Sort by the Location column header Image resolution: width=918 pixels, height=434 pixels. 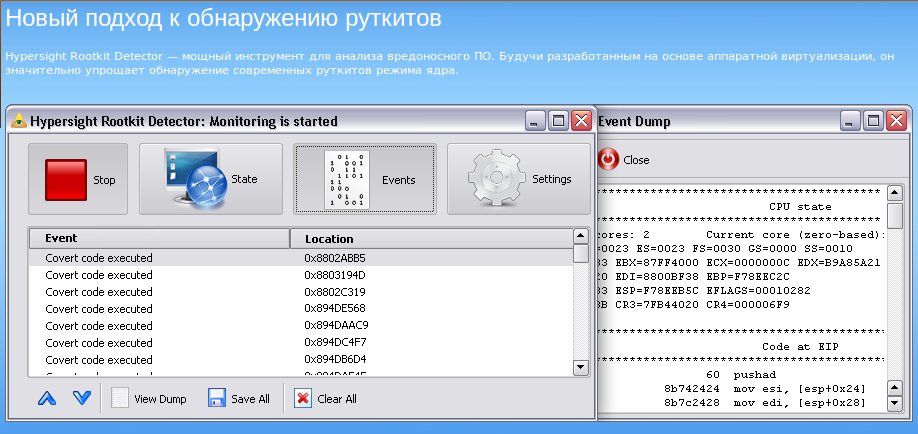pos(430,239)
